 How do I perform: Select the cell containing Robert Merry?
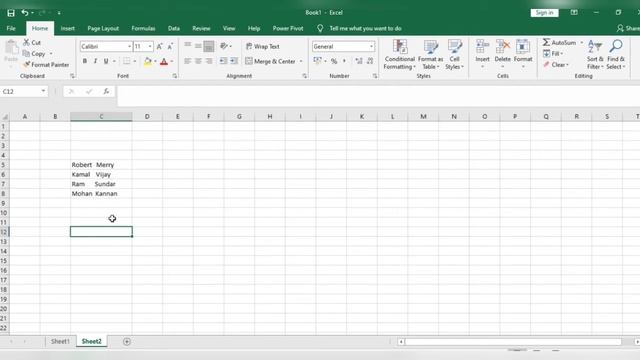[101, 165]
